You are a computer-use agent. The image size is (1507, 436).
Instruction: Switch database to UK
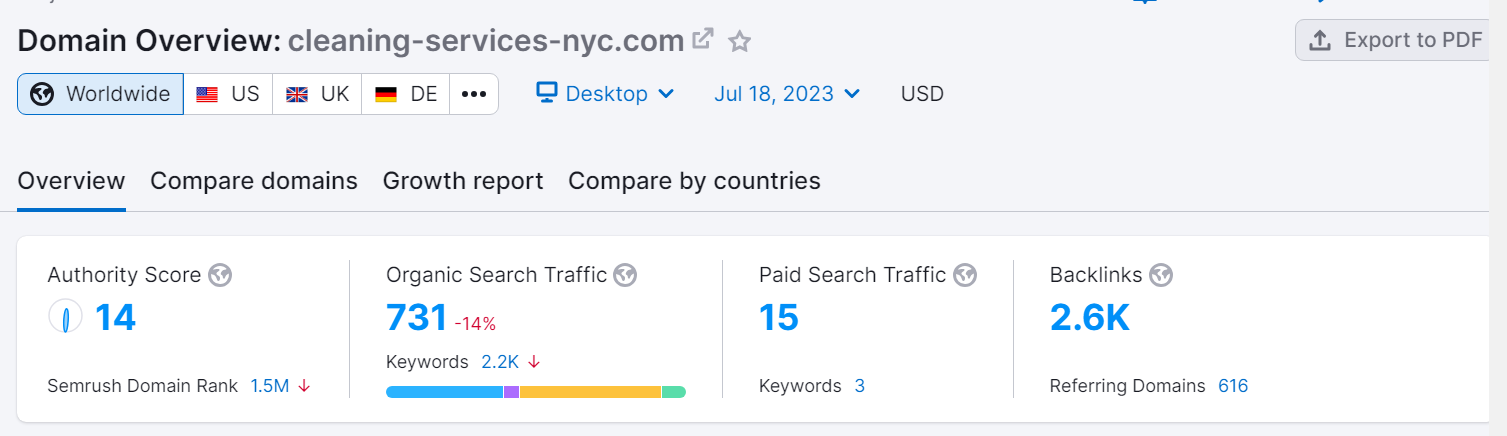point(317,94)
